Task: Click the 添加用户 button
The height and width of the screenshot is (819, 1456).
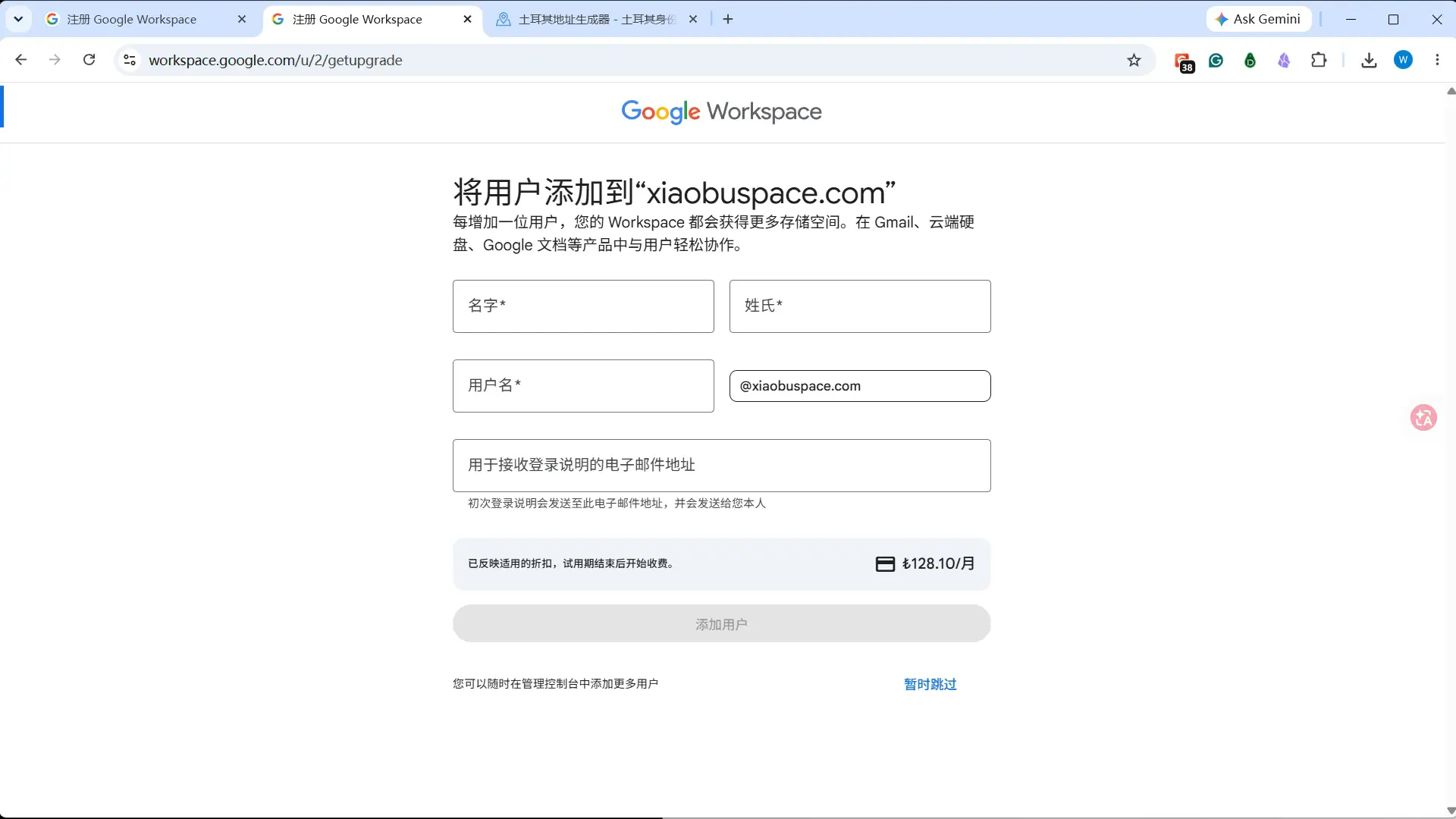Action: point(721,624)
